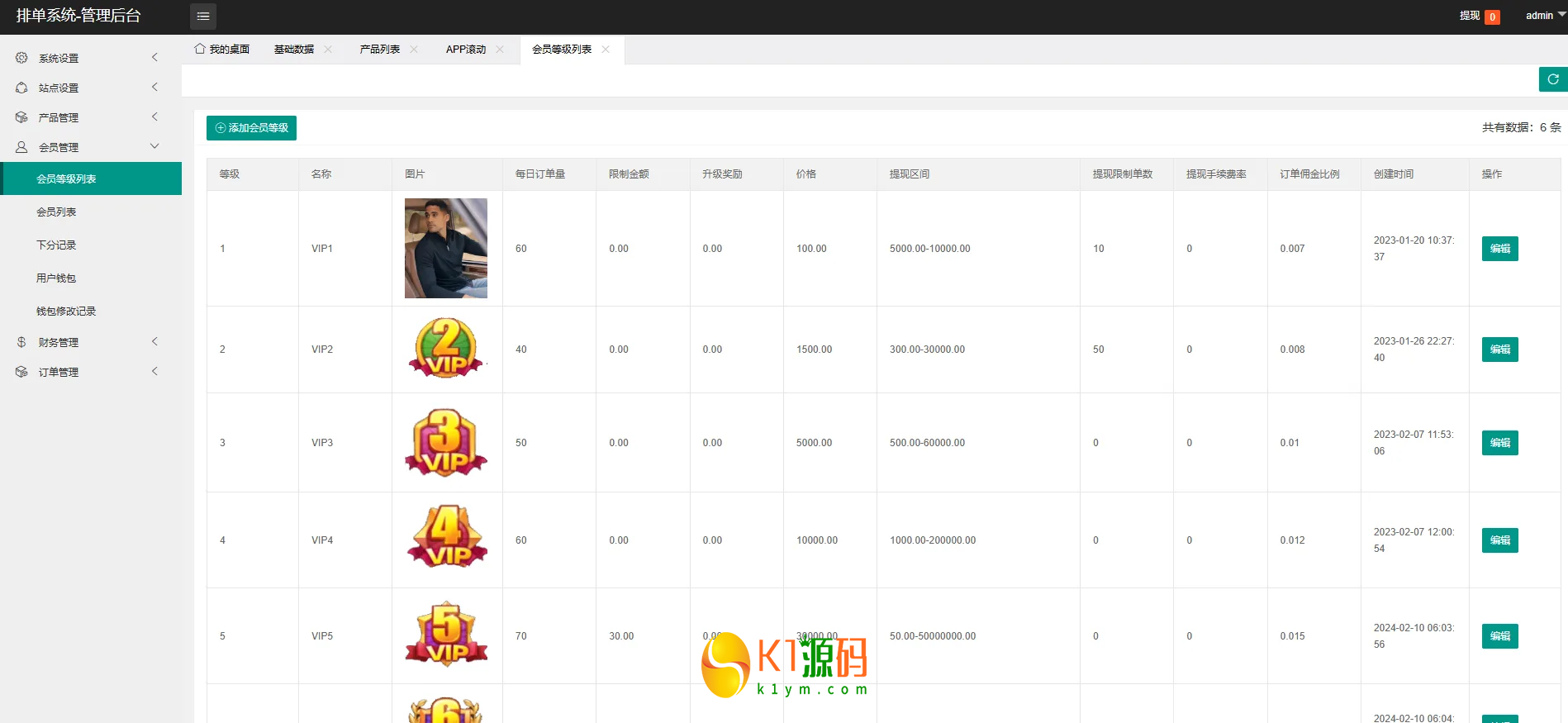Image resolution: width=1568 pixels, height=723 pixels.
Task: Click the 添加会员等级 button
Action: pyautogui.click(x=251, y=128)
